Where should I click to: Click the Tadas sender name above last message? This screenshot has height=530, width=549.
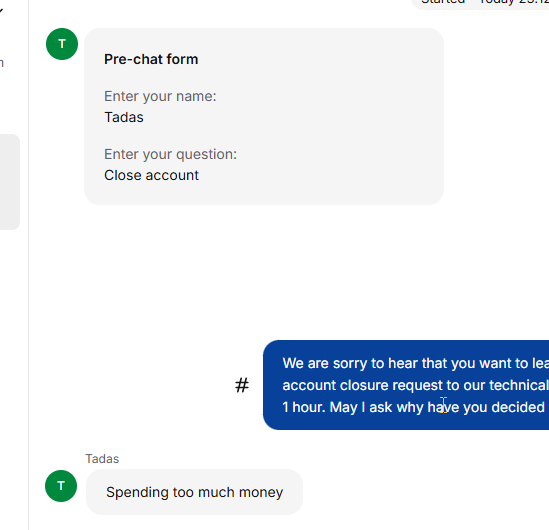pyautogui.click(x=102, y=459)
